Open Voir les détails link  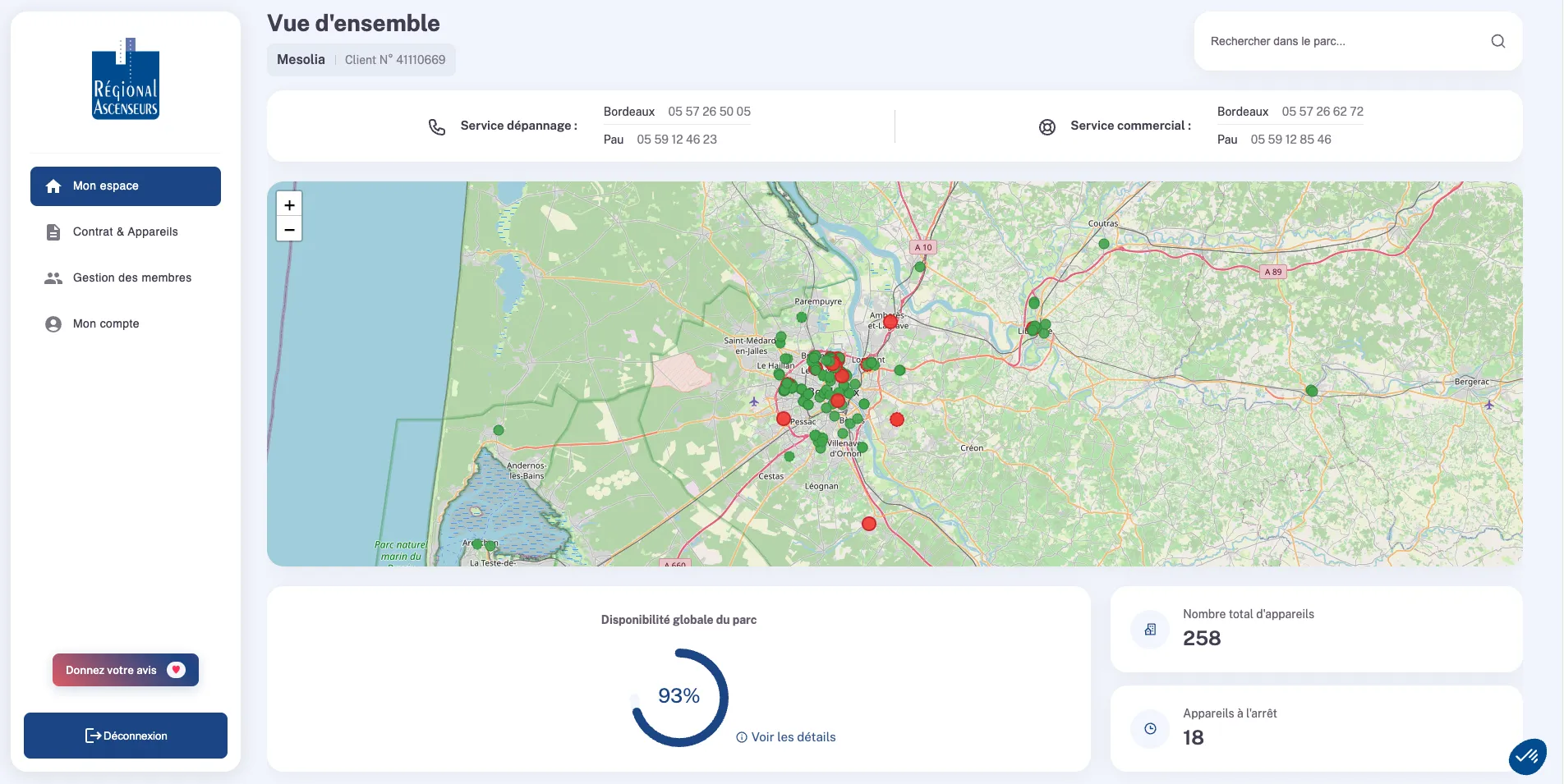[x=793, y=737]
